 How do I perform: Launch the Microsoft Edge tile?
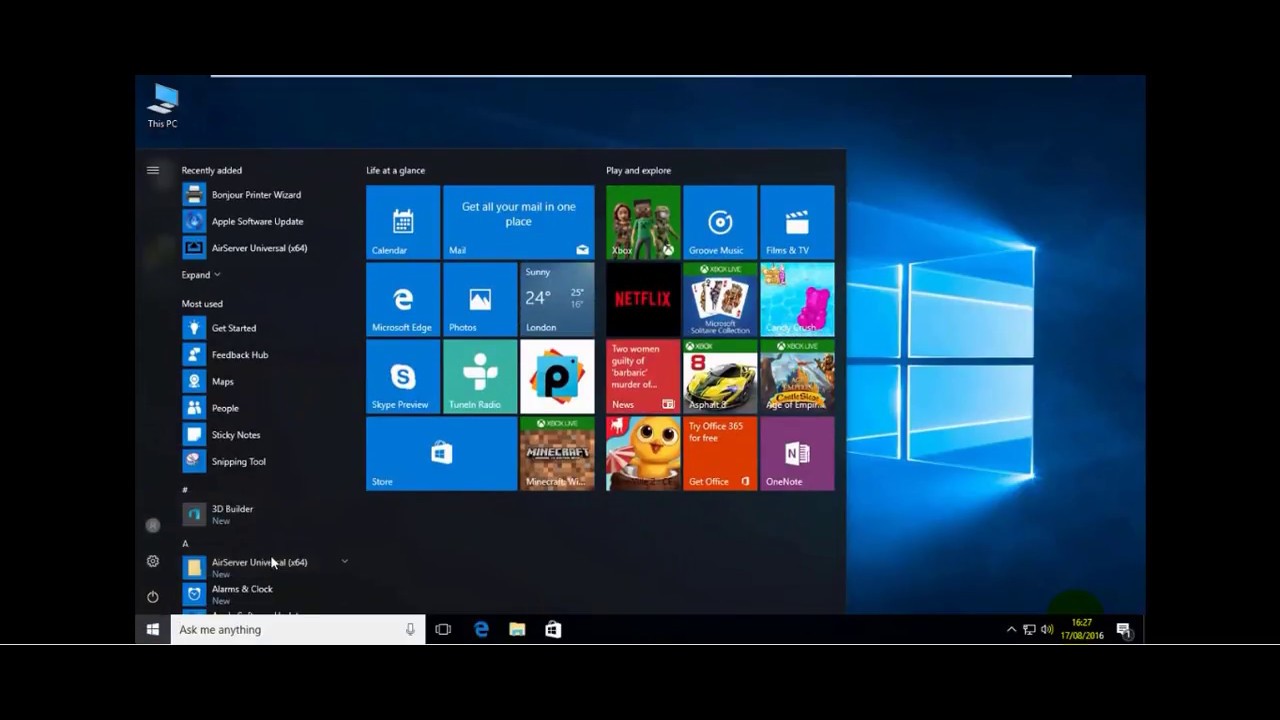(403, 299)
